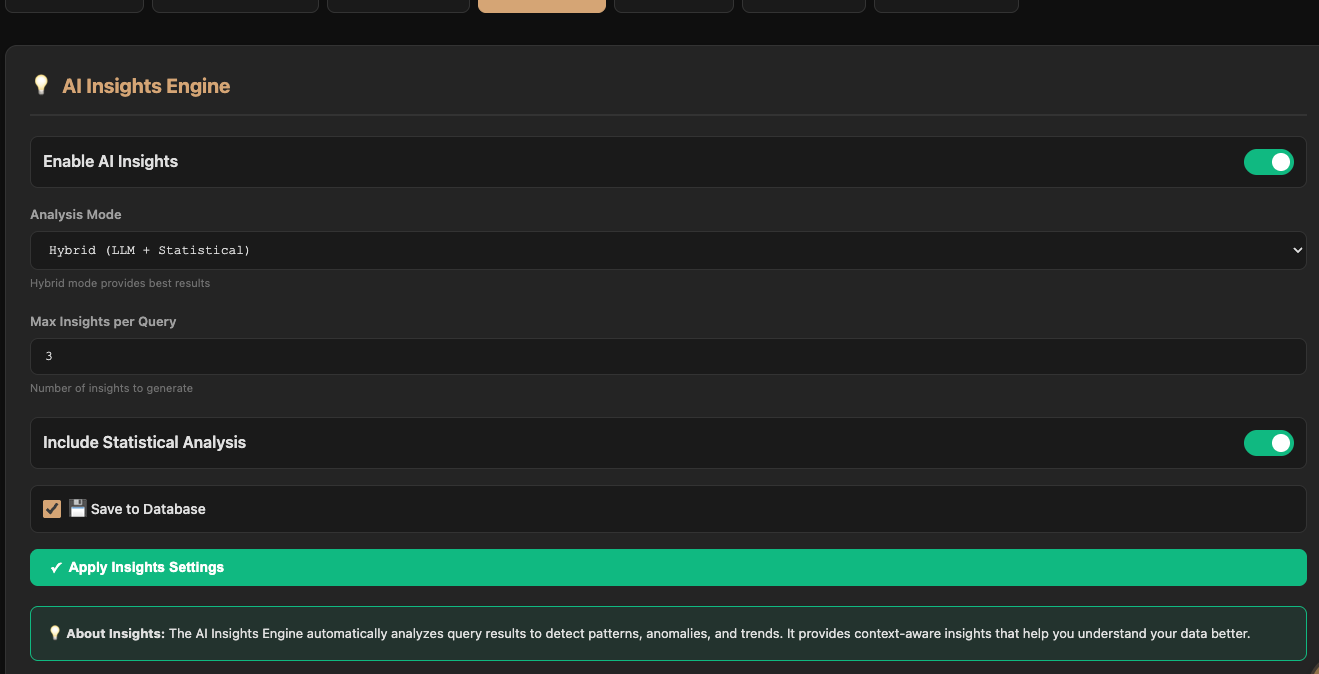Select the rightmost tab in the top row
Screen dimensions: 1319x674
pyautogui.click(x=945, y=6)
